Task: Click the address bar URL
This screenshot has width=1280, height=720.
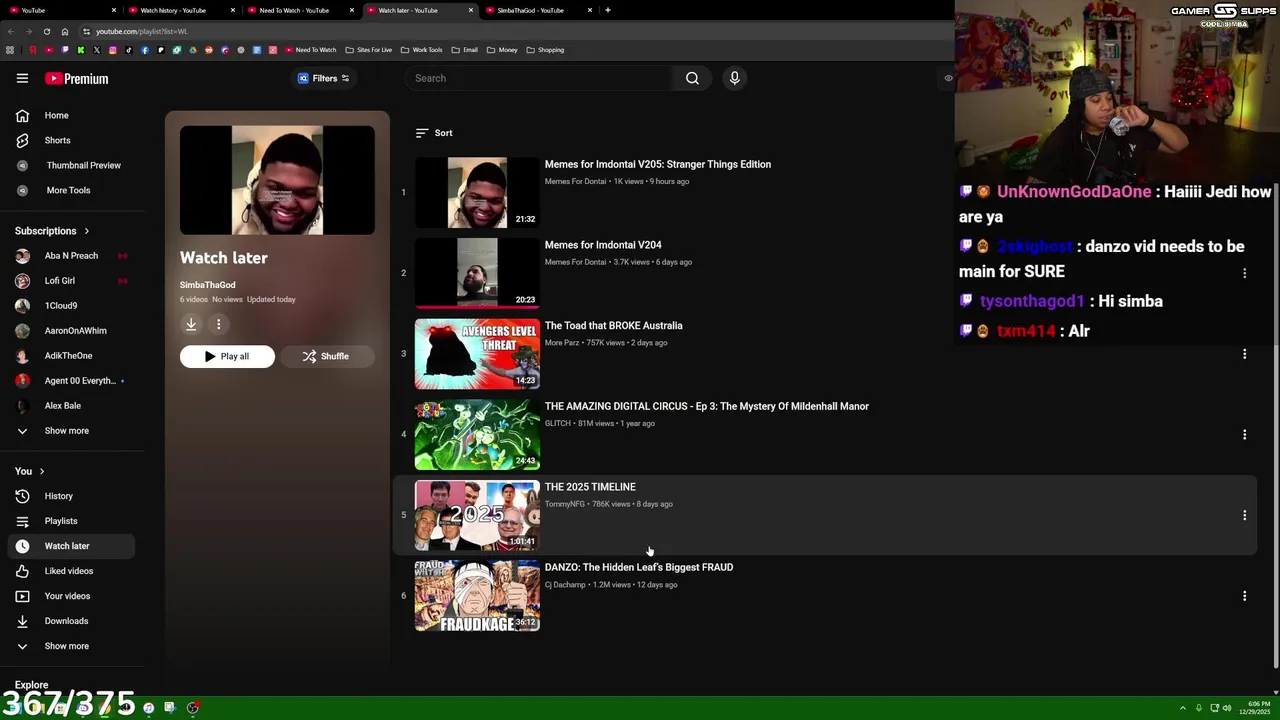Action: (x=141, y=31)
